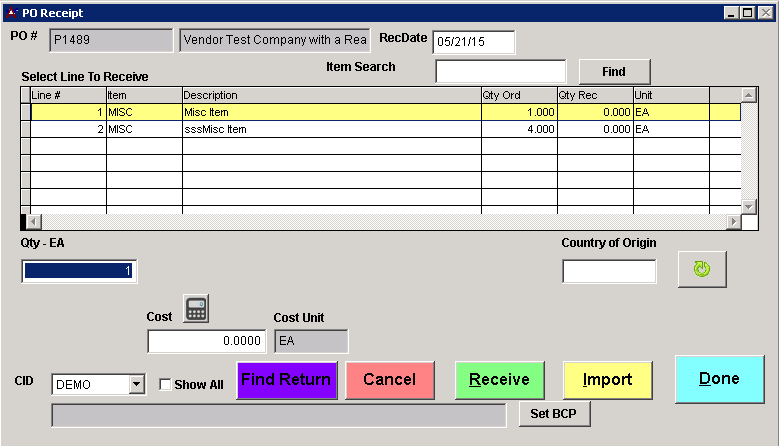This screenshot has height=446, width=779.
Task: Expand the CID dropdown list
Action: (136, 385)
